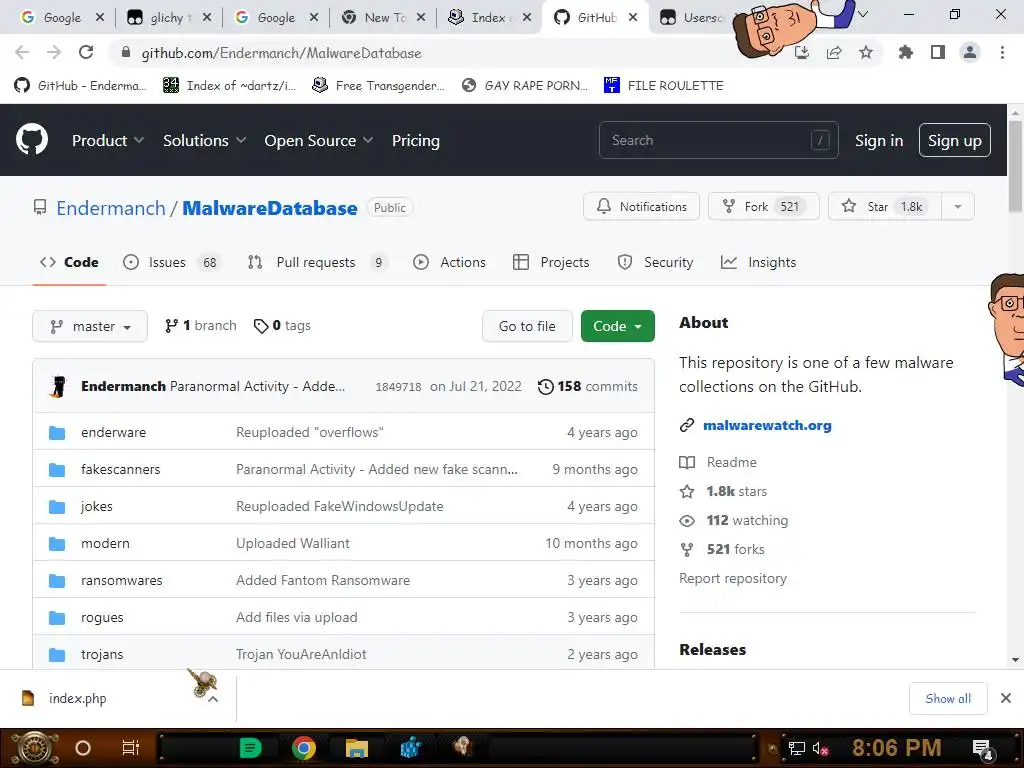Open the modern folder
The width and height of the screenshot is (1024, 768).
pyautogui.click(x=105, y=543)
